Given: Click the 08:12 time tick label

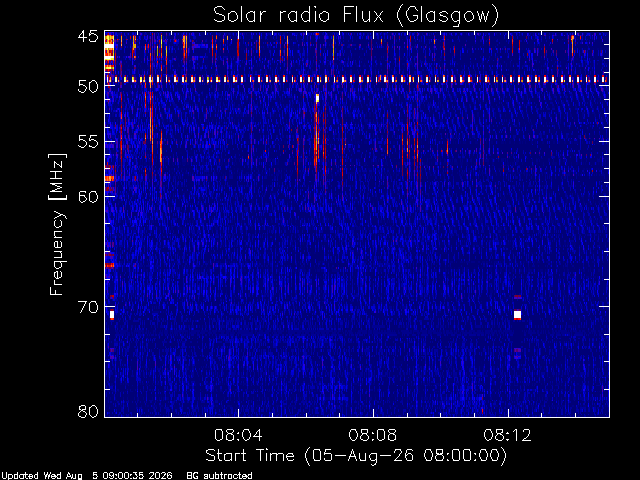Looking at the screenshot, I should coord(508,435).
